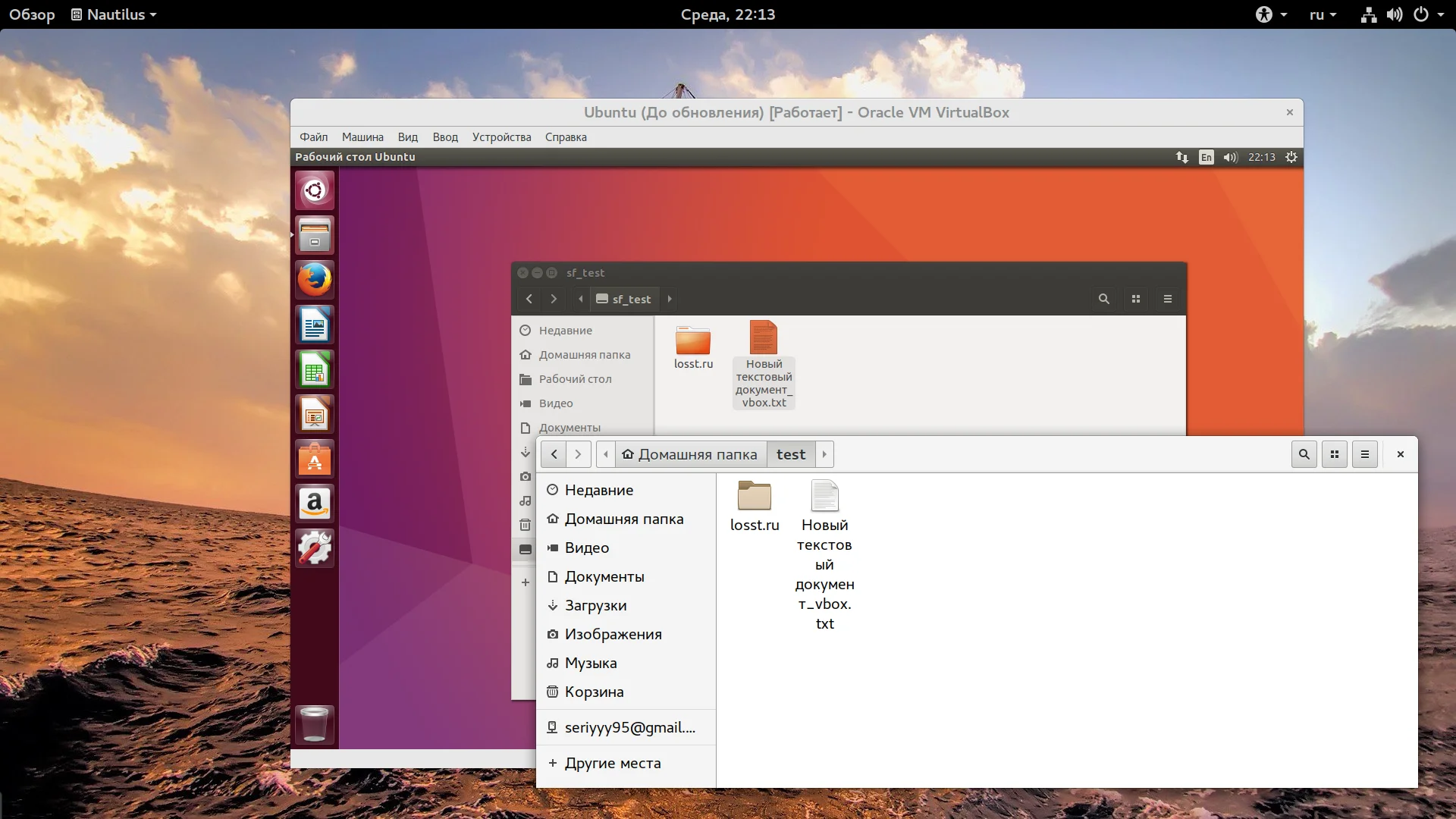Image resolution: width=1456 pixels, height=819 pixels.
Task: Open LibreOffice Calc in the launcher
Action: 314,370
